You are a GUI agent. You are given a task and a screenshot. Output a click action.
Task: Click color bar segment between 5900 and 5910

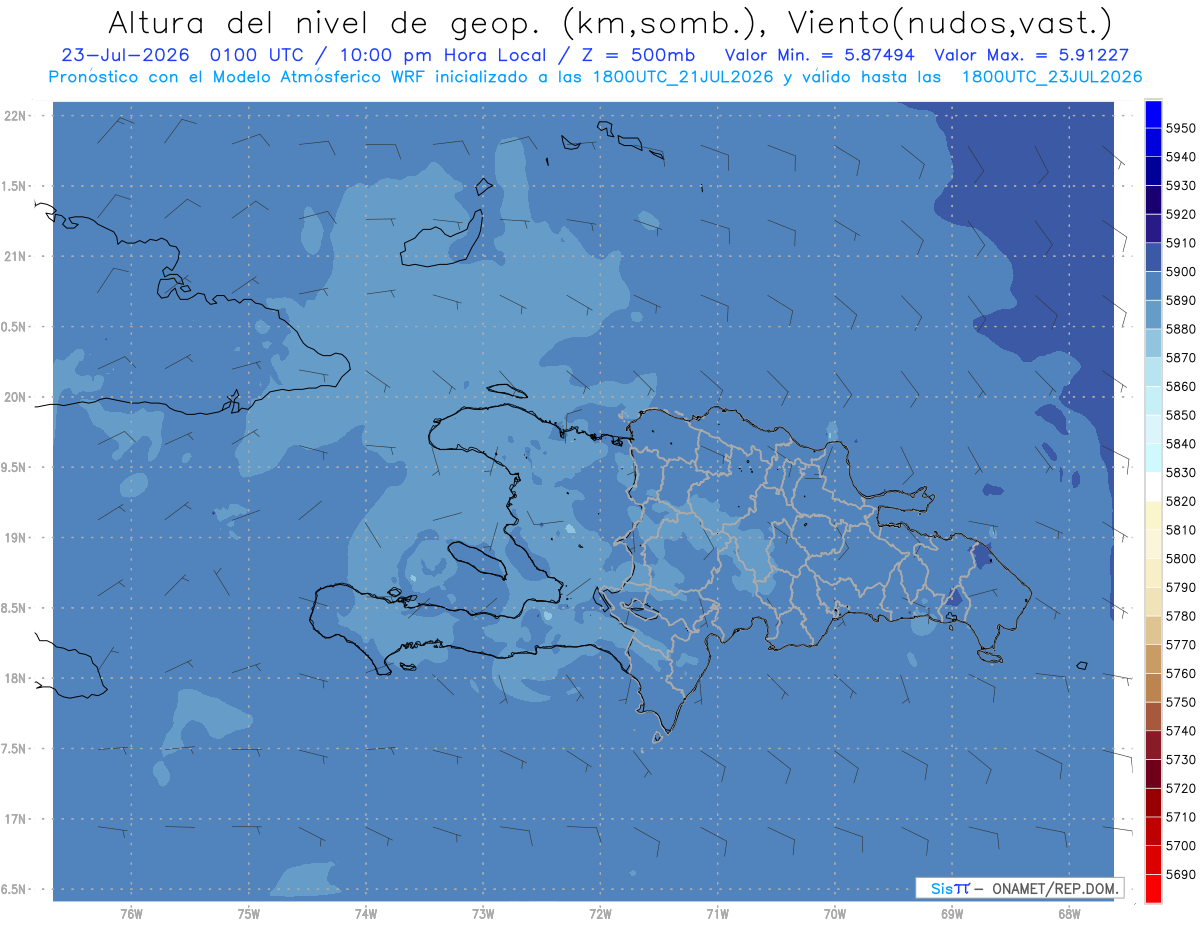click(x=1153, y=257)
